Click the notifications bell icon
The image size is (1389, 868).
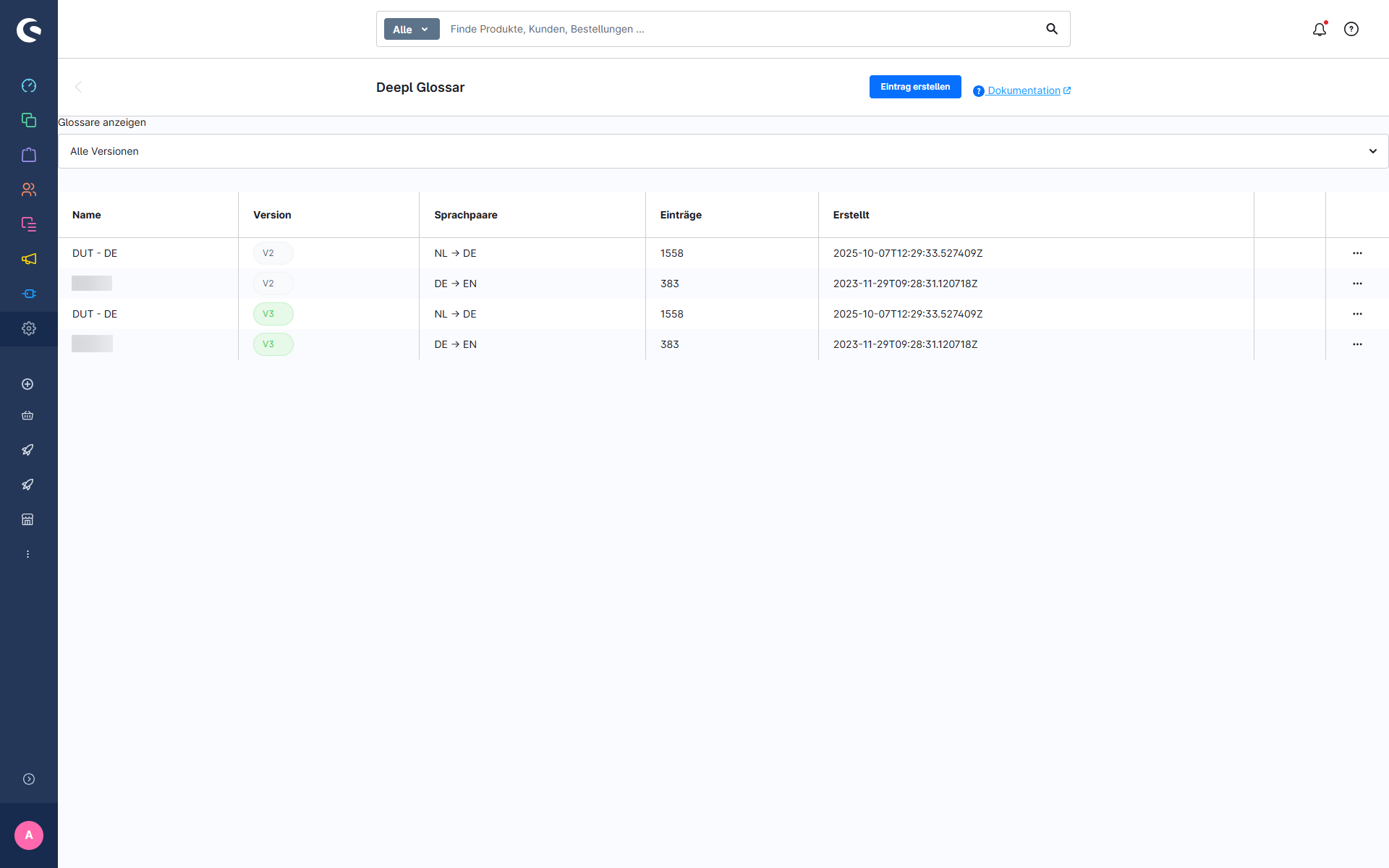(x=1320, y=29)
